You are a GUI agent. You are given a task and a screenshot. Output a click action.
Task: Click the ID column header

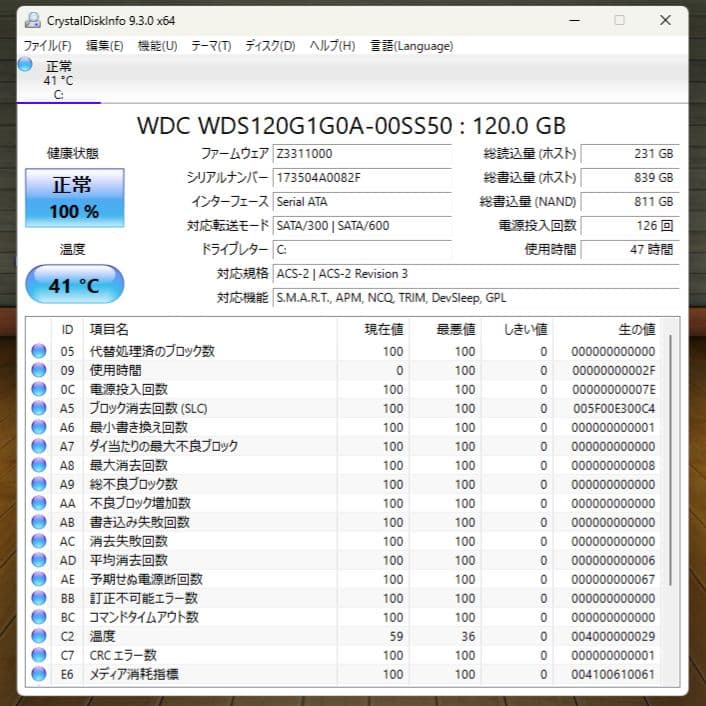(68, 330)
